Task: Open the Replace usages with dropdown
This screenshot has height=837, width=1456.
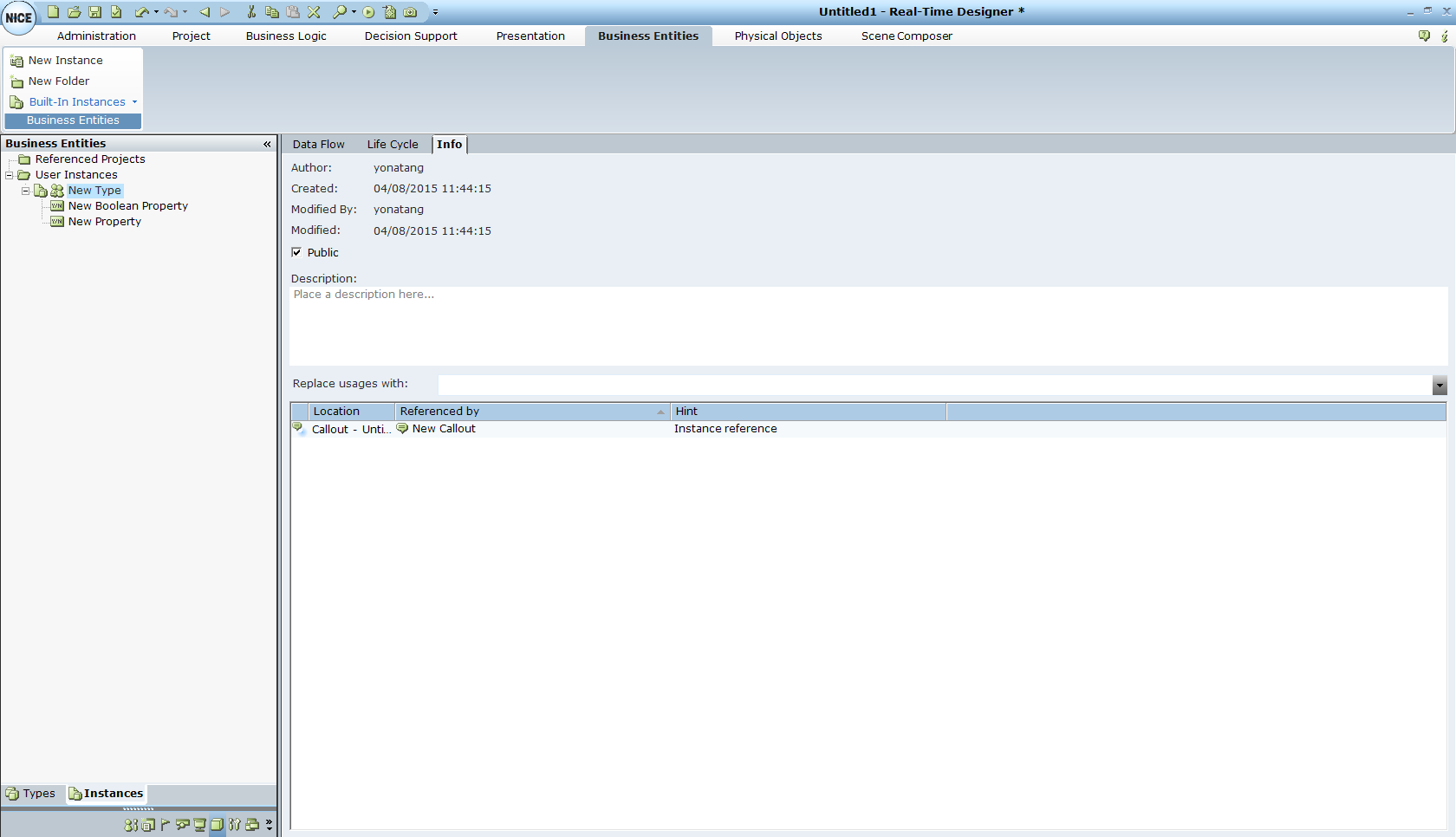Action: tap(1440, 386)
